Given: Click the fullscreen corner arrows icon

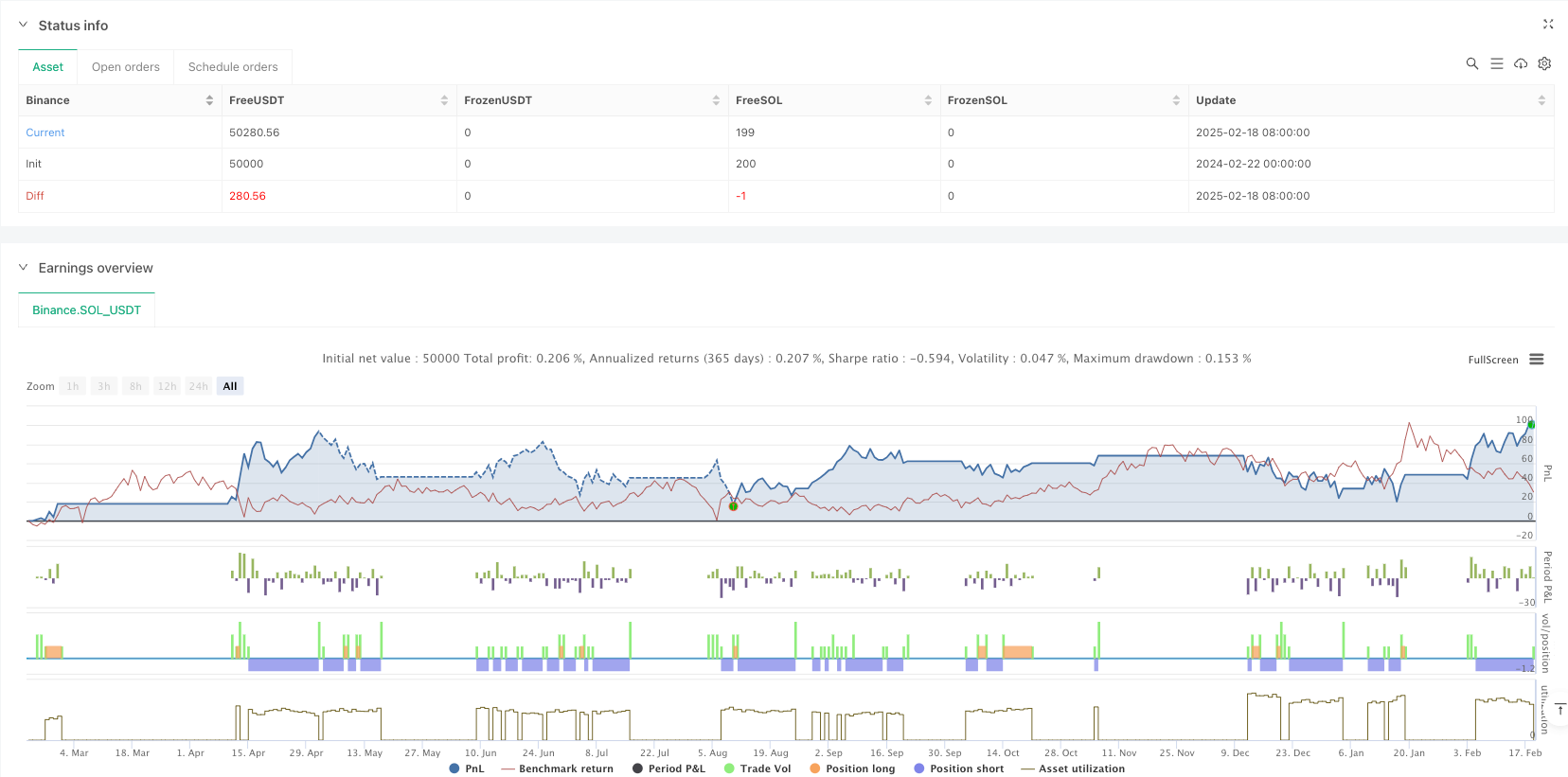Looking at the screenshot, I should pos(1548,25).
